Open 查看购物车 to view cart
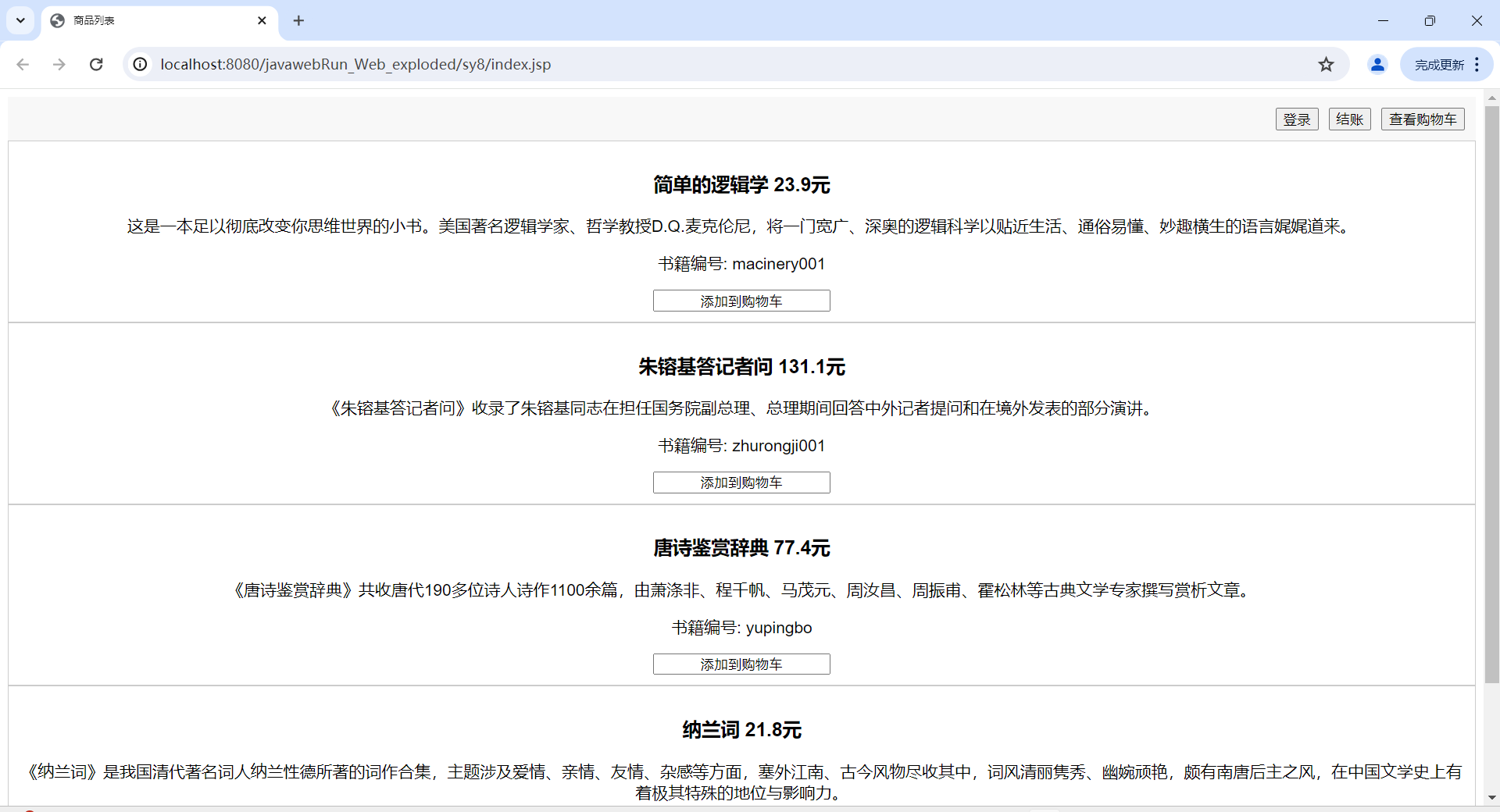1500x812 pixels. coord(1423,119)
